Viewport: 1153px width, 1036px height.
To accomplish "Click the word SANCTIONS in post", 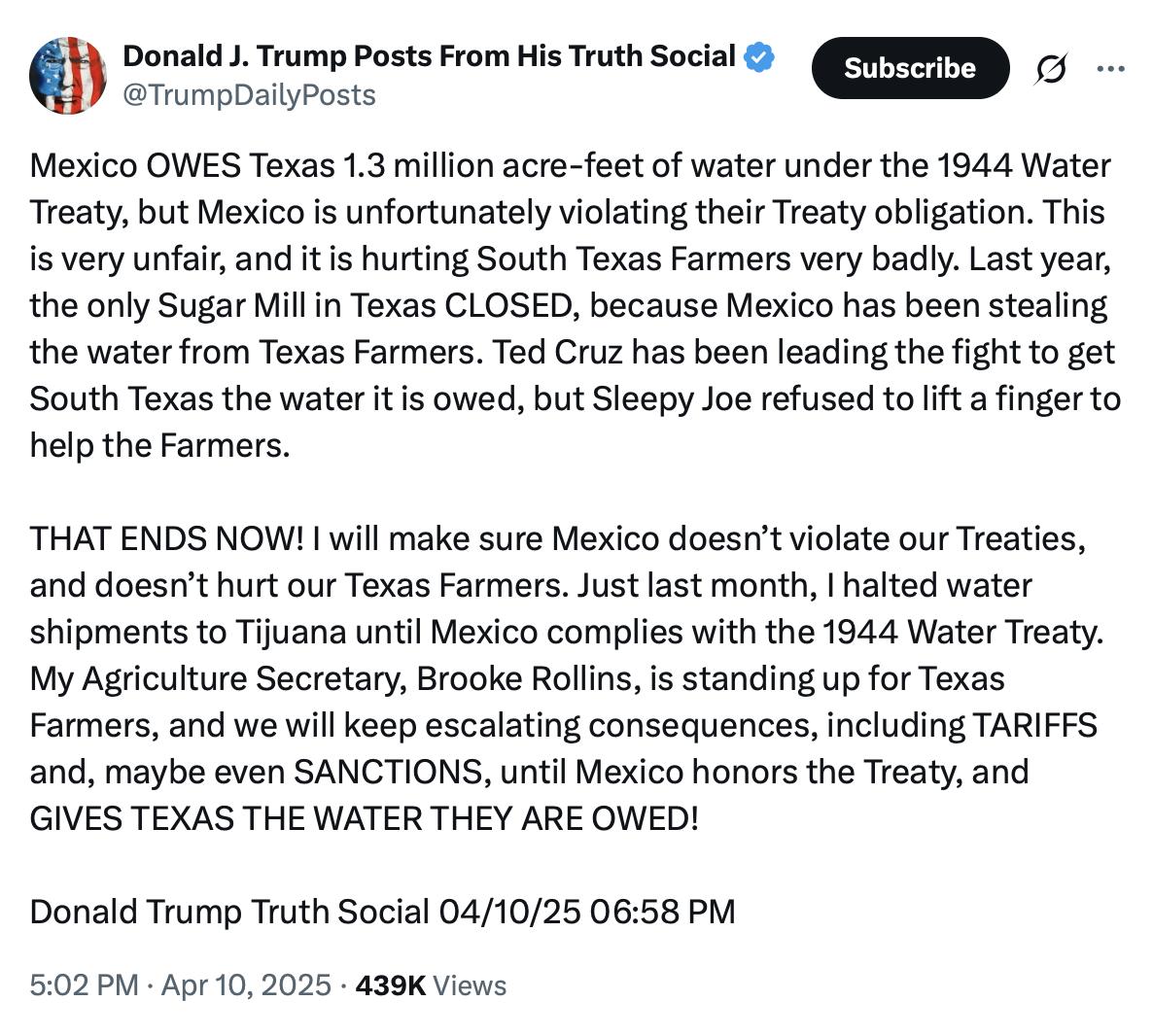I will 387,772.
